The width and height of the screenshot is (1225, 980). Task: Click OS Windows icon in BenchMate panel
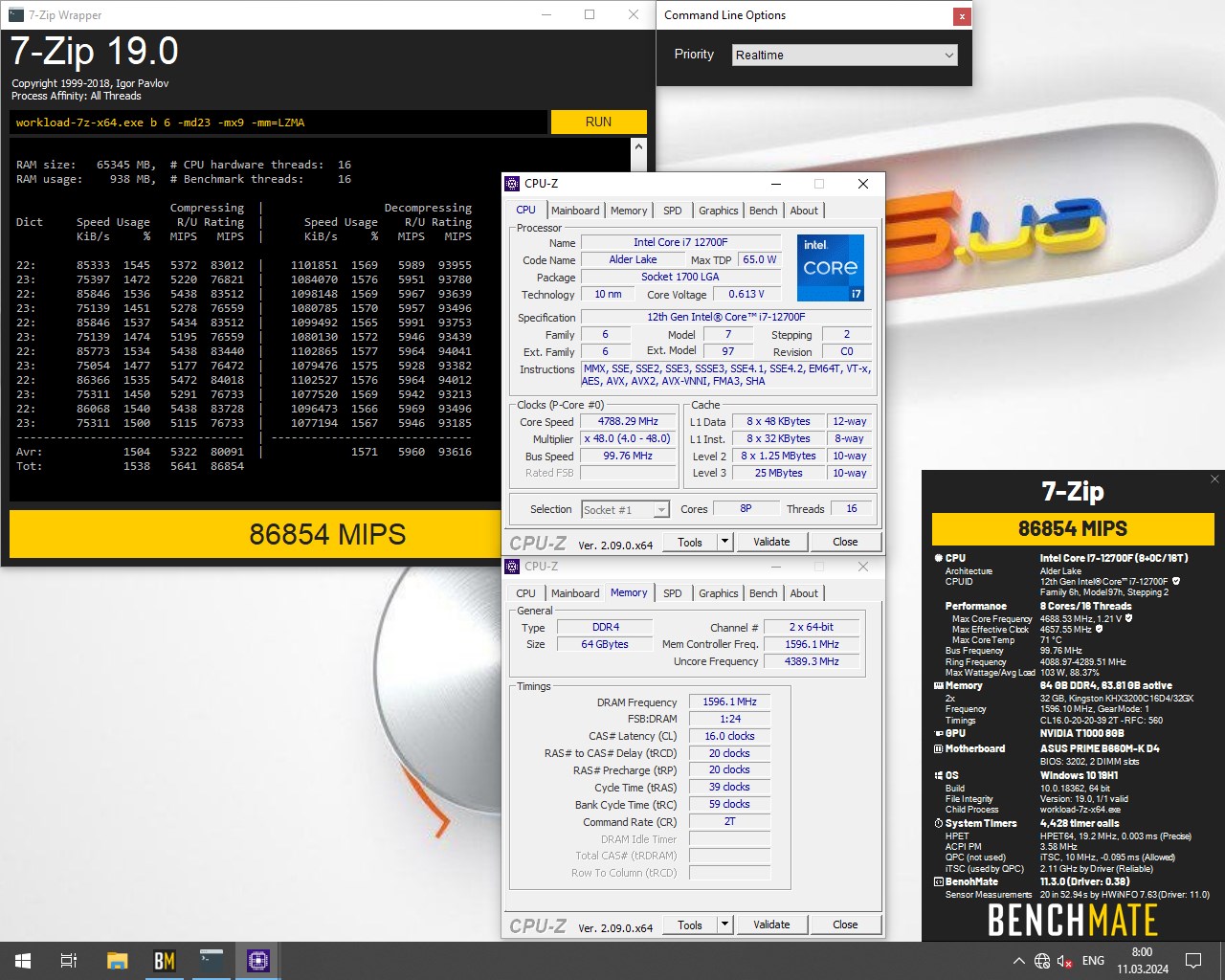tap(938, 775)
